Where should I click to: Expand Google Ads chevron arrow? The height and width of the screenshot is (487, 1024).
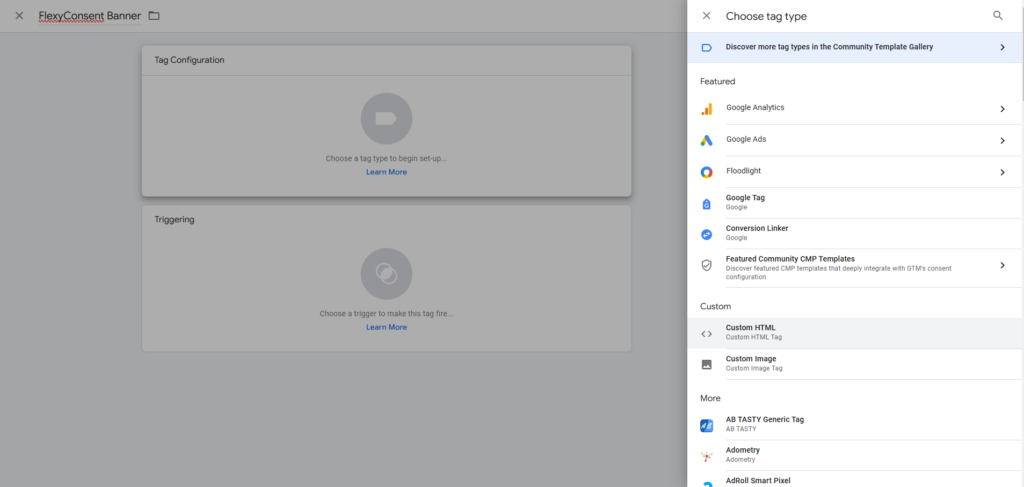point(1002,141)
